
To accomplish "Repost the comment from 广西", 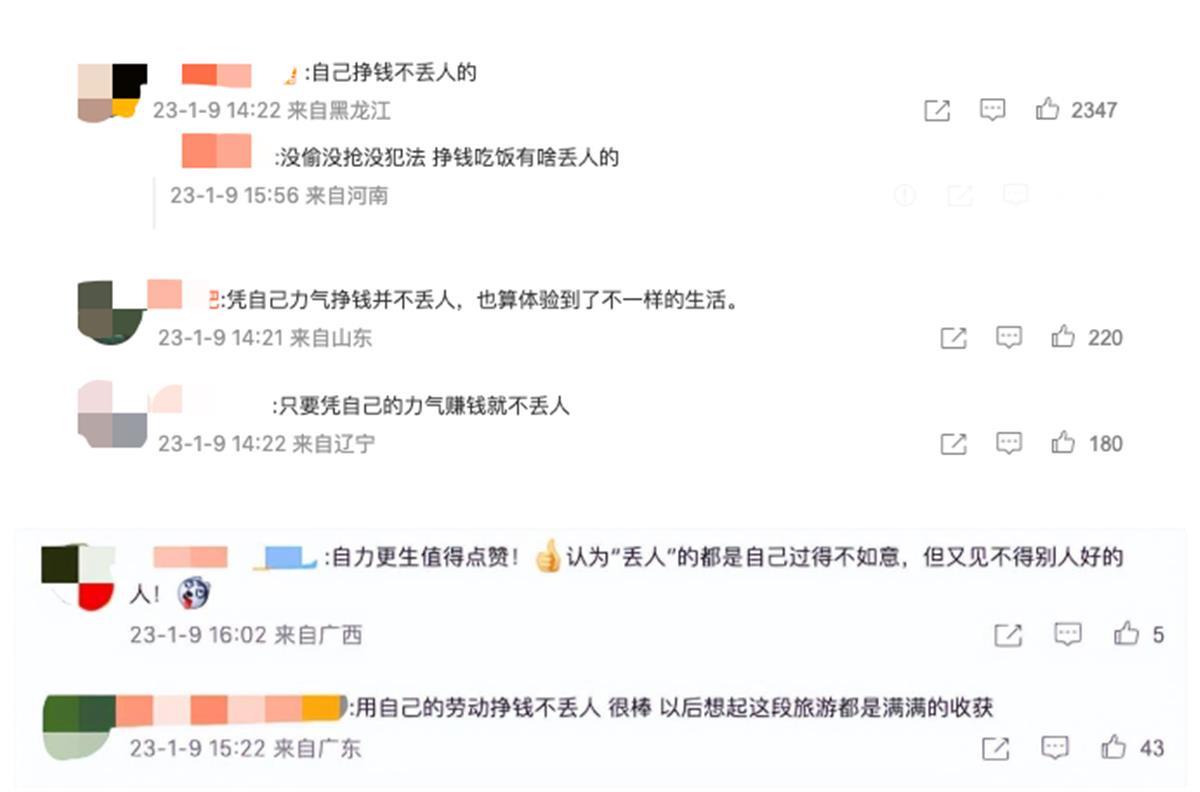I will click(x=1008, y=634).
